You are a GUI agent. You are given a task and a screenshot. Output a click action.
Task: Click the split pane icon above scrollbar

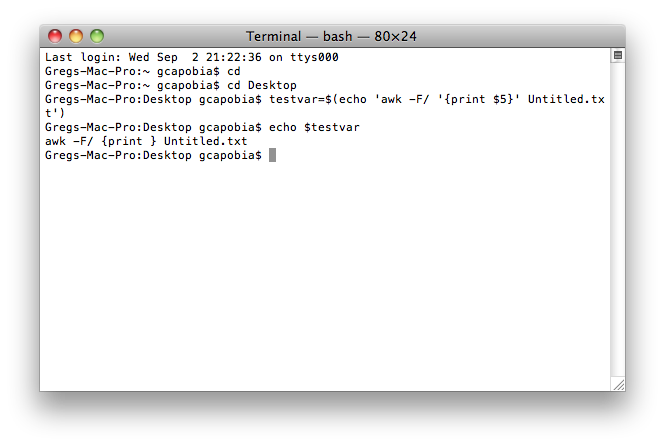click(x=618, y=56)
